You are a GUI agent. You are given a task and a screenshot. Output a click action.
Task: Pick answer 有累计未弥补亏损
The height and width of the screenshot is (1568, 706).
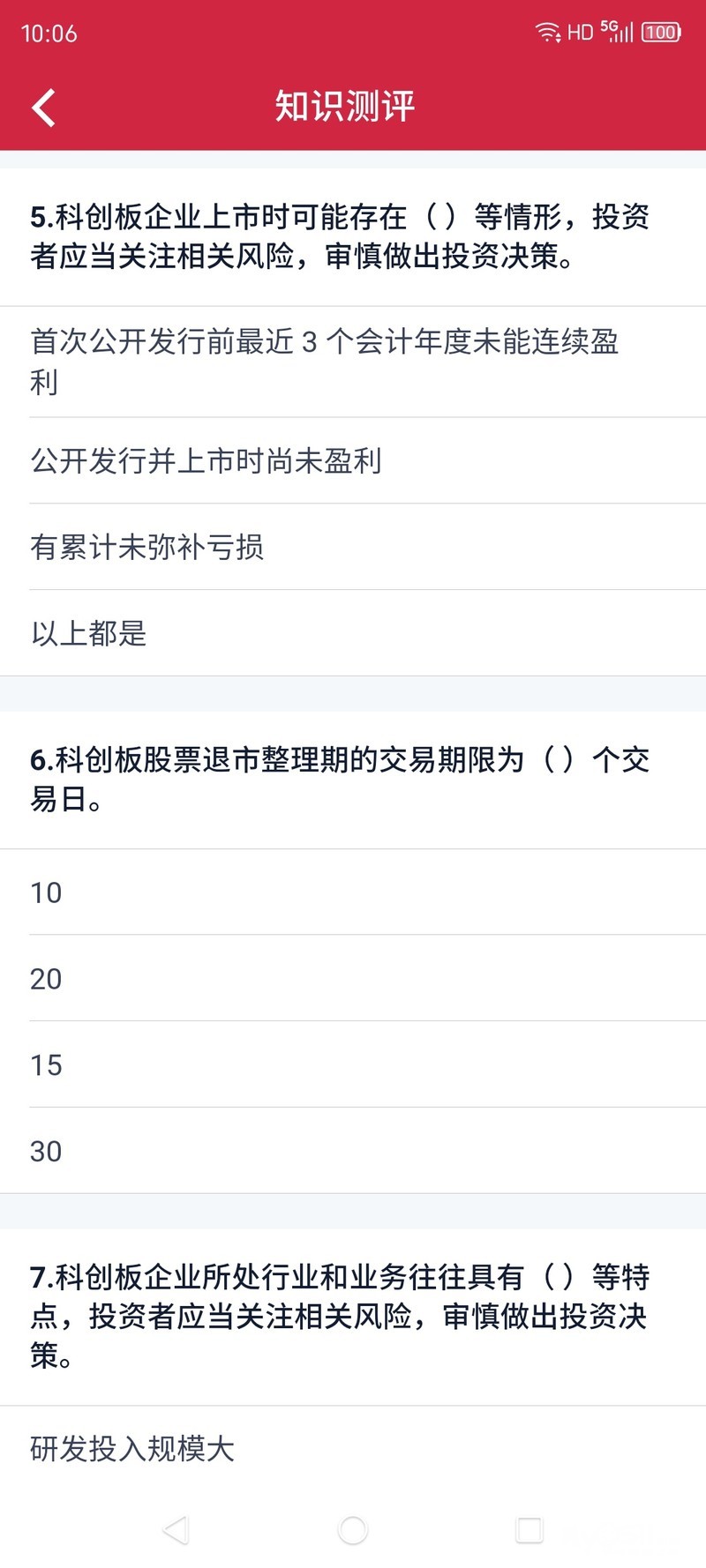coord(147,547)
